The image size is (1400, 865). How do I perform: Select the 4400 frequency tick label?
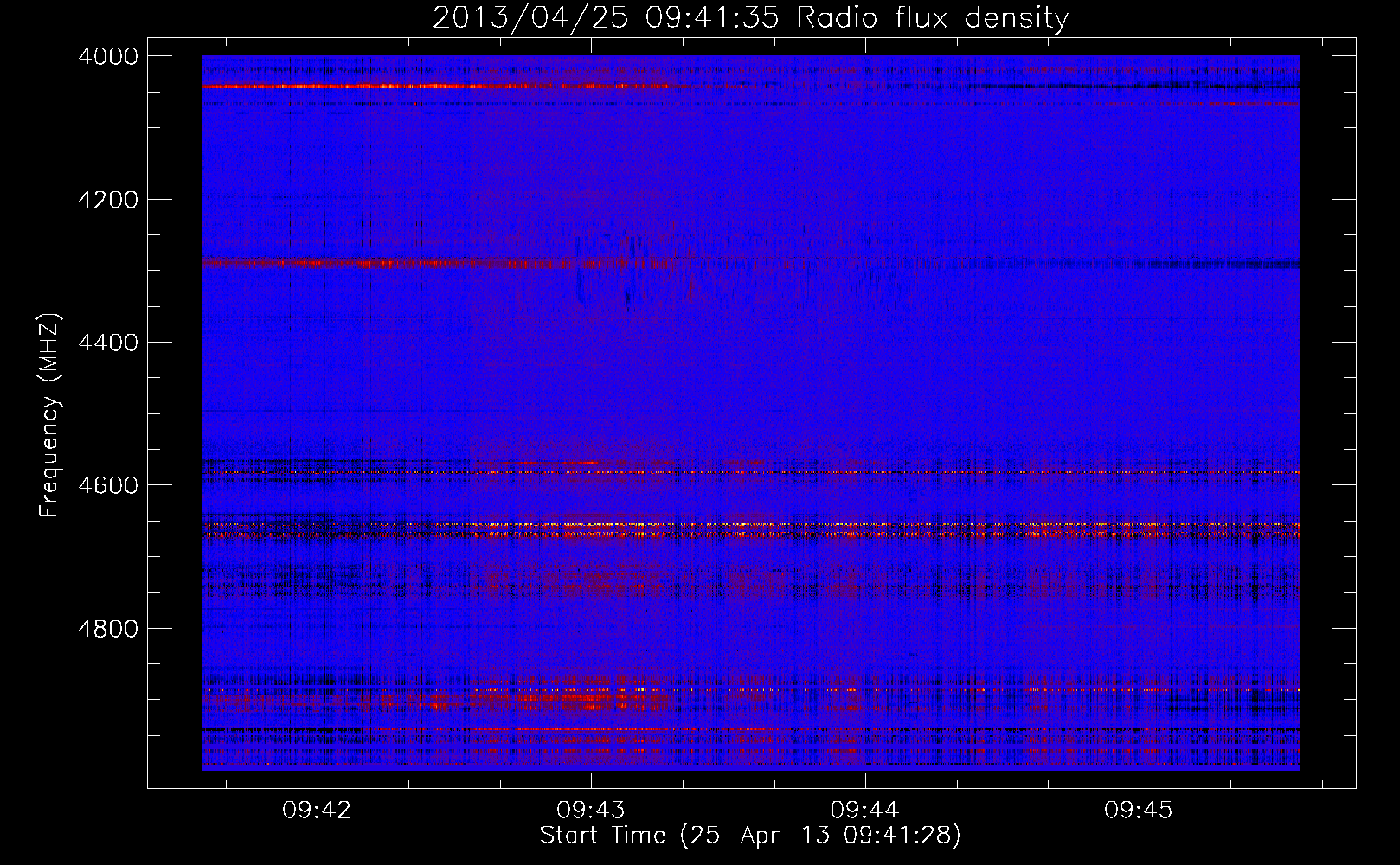108,343
